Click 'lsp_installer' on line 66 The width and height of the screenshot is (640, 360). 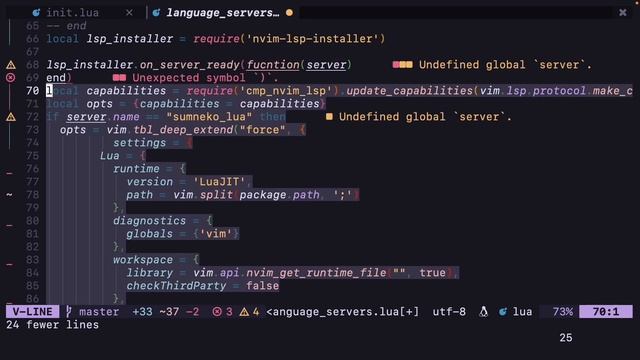tap(129, 39)
